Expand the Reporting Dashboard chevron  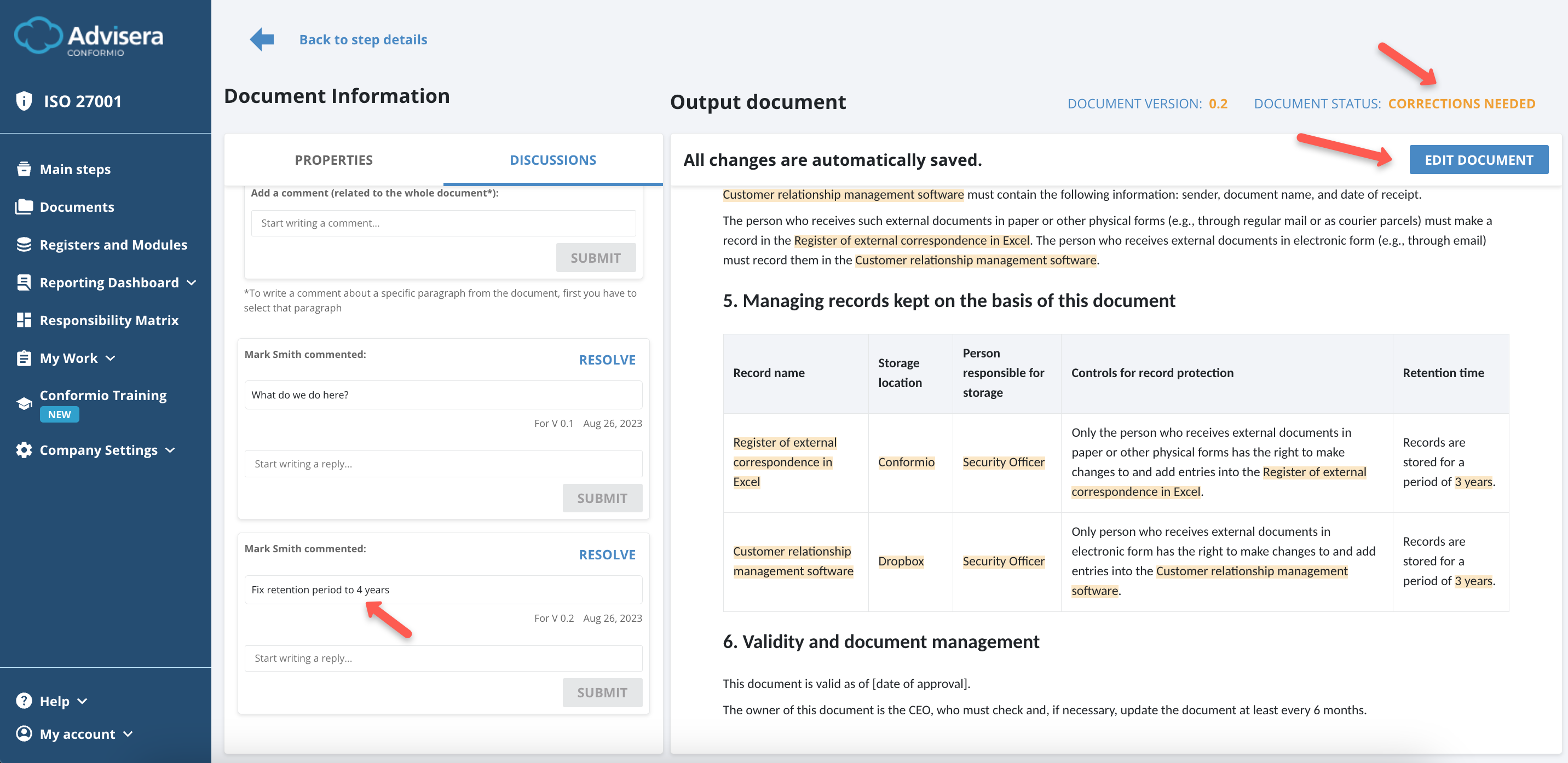192,282
